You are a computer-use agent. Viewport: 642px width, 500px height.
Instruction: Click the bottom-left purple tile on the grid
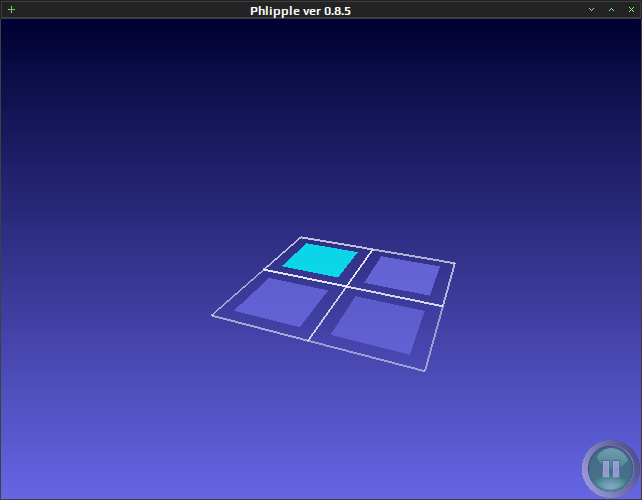pos(281,302)
